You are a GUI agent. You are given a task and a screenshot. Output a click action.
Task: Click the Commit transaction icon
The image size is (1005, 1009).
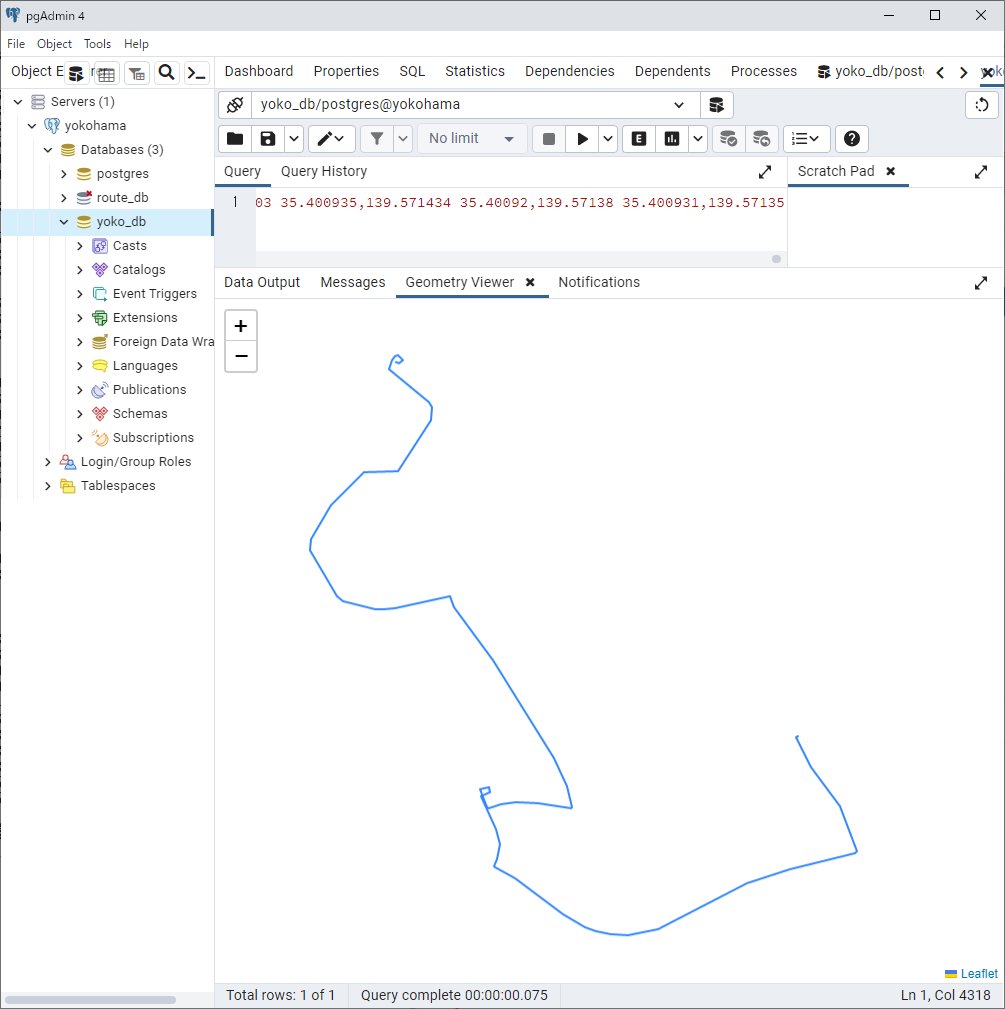click(729, 139)
